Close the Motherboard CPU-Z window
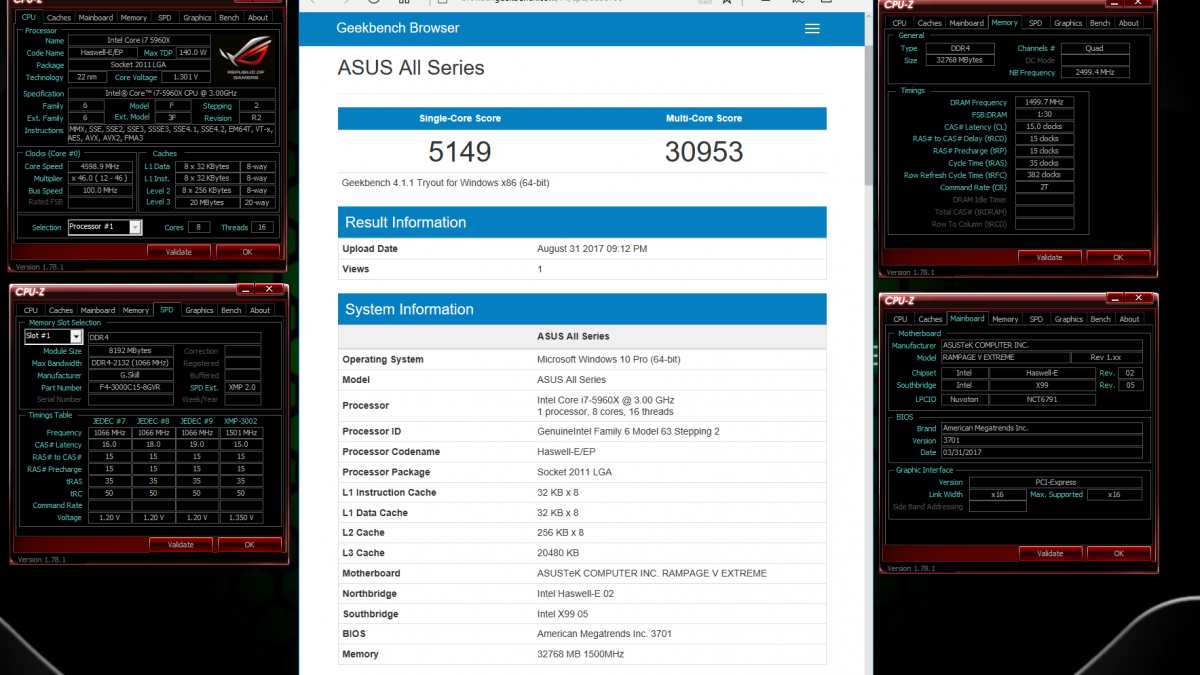Viewport: 1200px width, 675px height. (1137, 297)
